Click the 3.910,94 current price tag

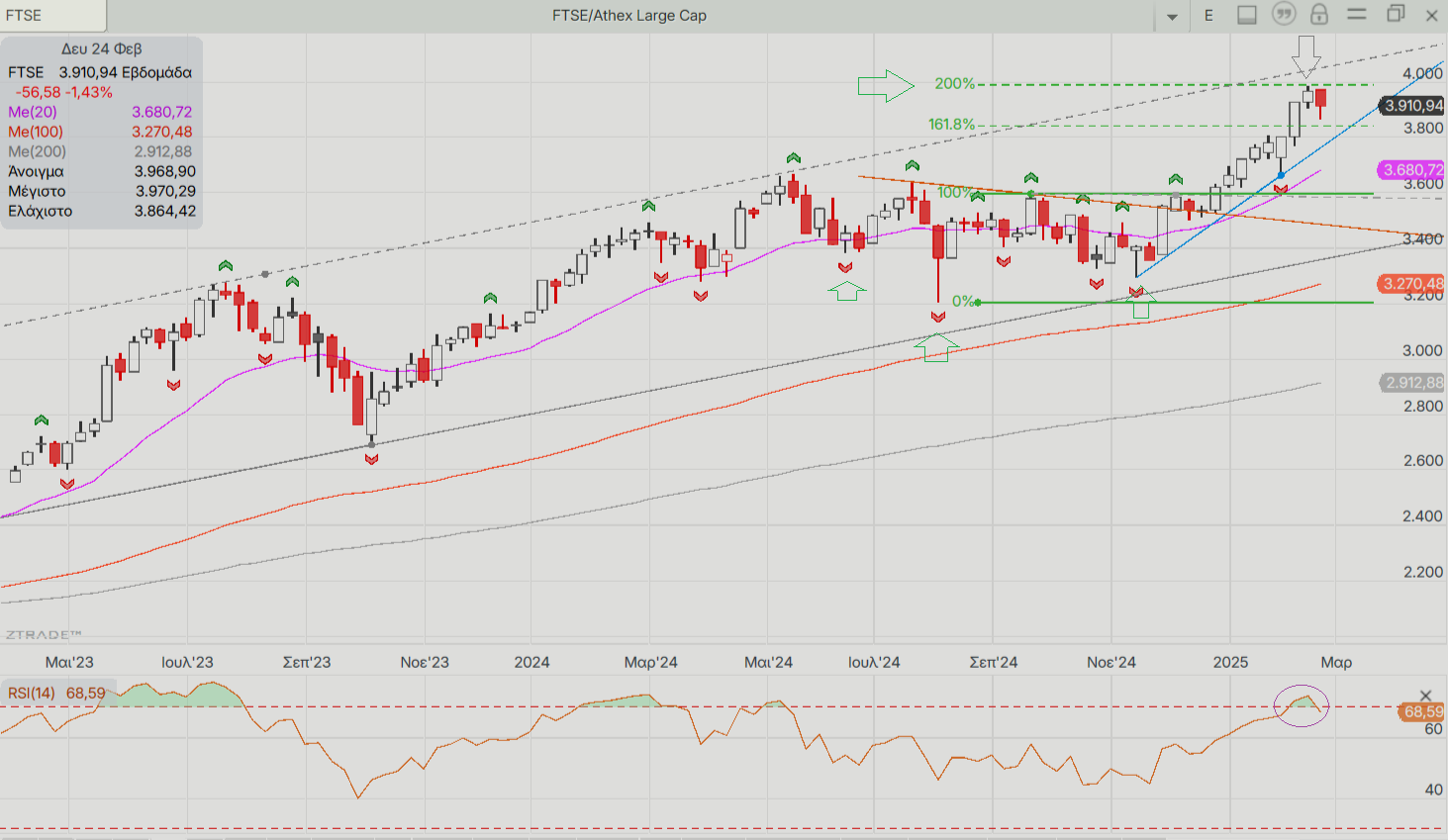1412,105
